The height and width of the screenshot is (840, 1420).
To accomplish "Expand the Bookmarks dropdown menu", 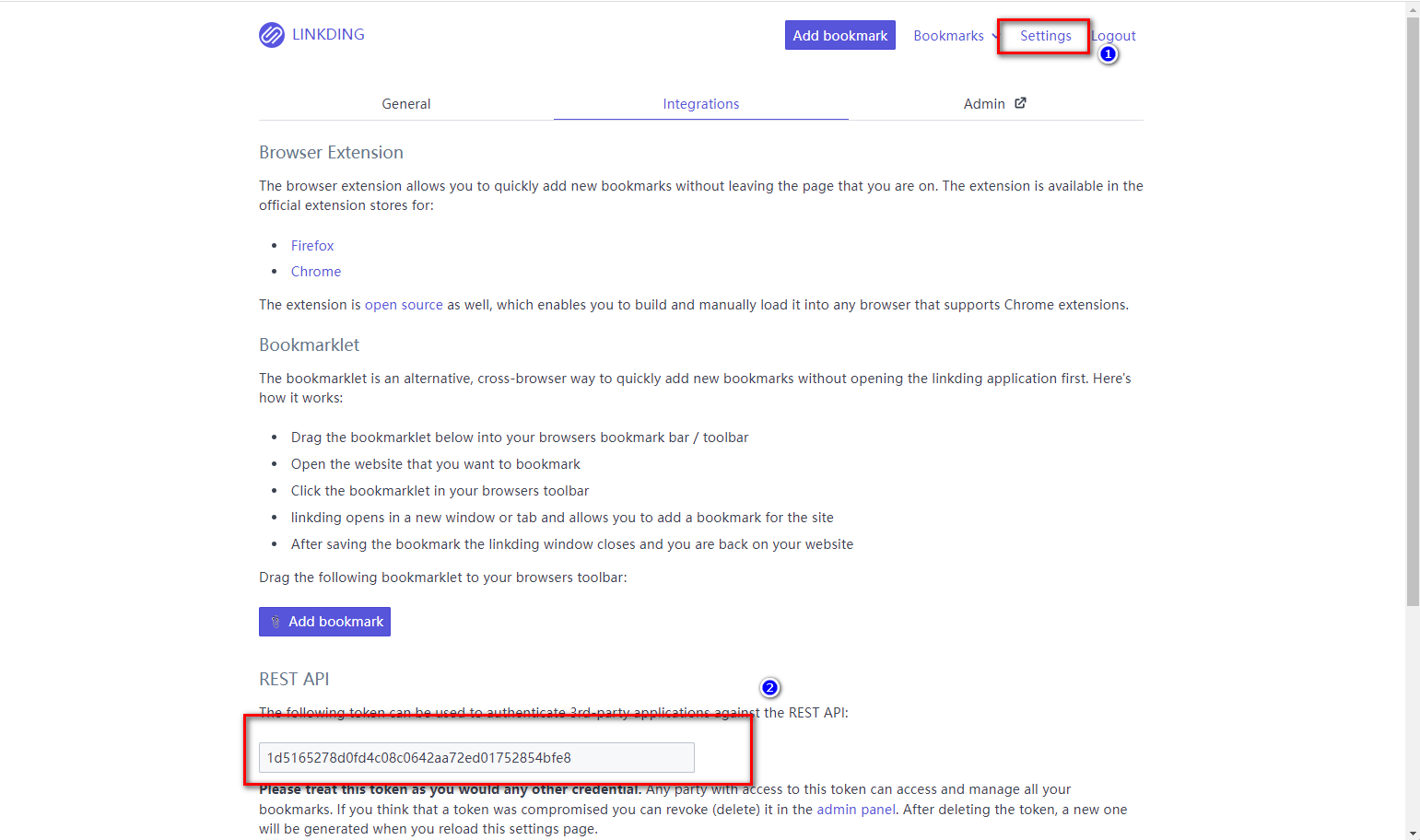I will pyautogui.click(x=955, y=36).
